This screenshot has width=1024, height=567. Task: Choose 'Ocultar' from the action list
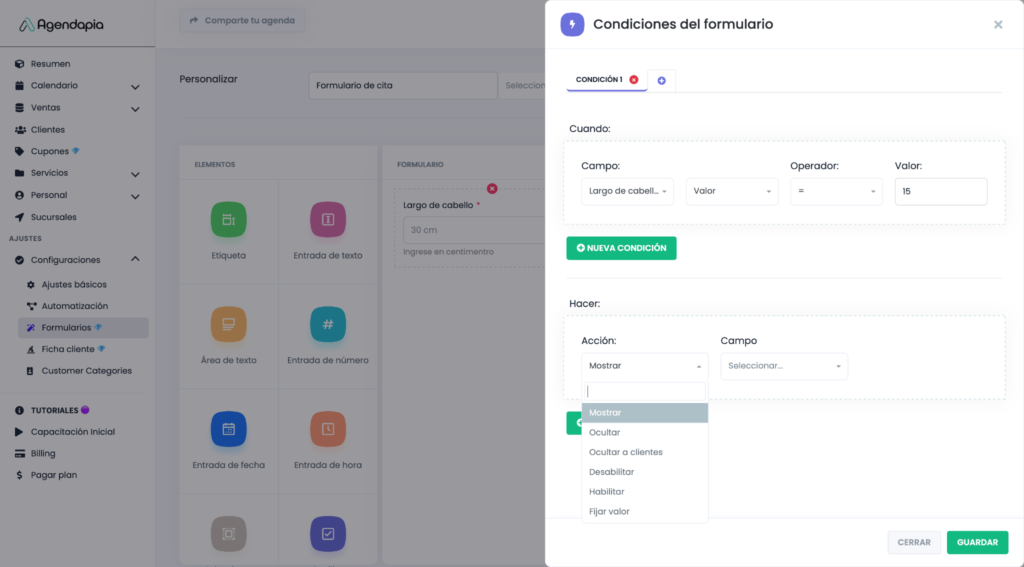[605, 433]
